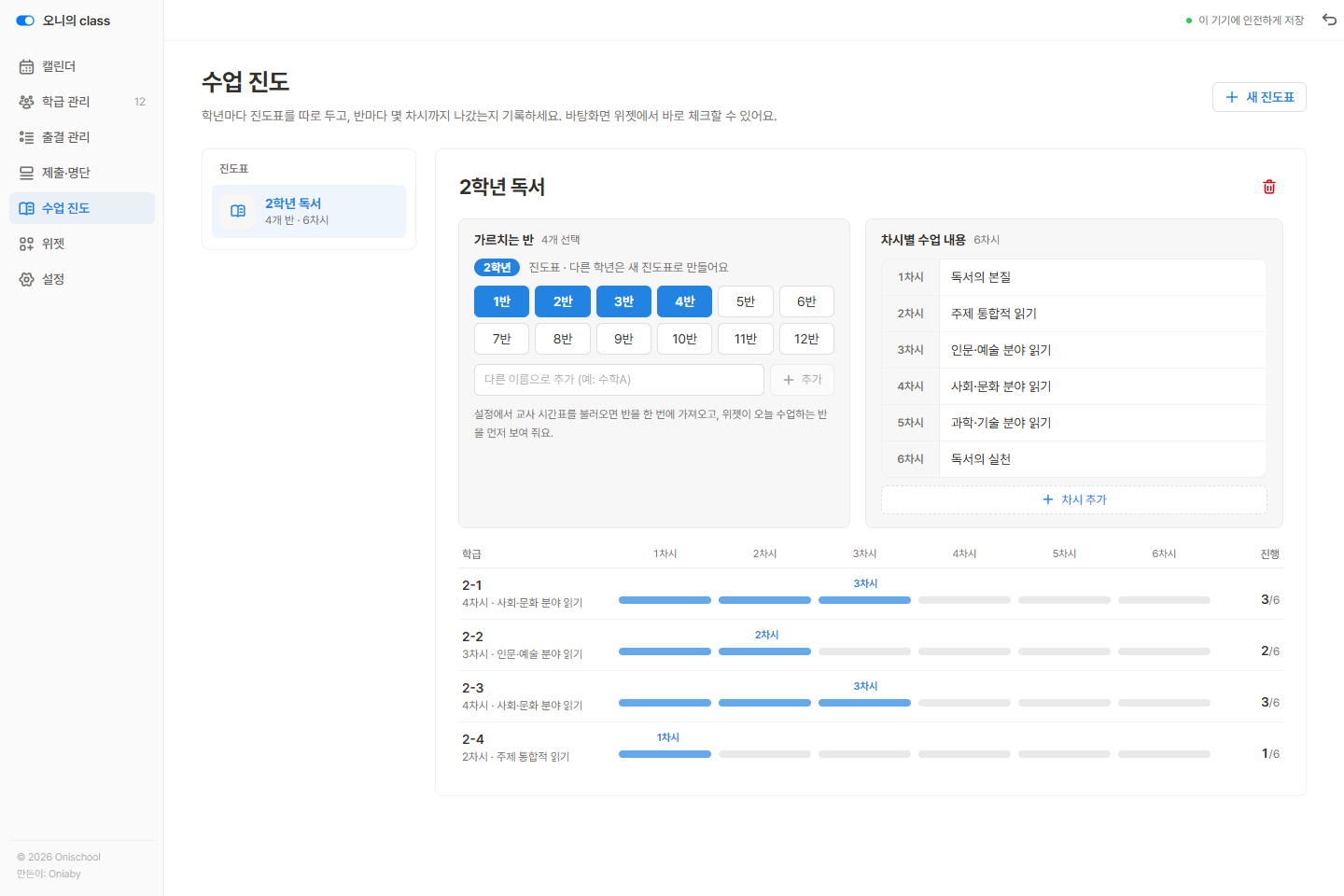Enable the 5반 class toggle
Image resolution: width=1344 pixels, height=896 pixels.
point(746,301)
